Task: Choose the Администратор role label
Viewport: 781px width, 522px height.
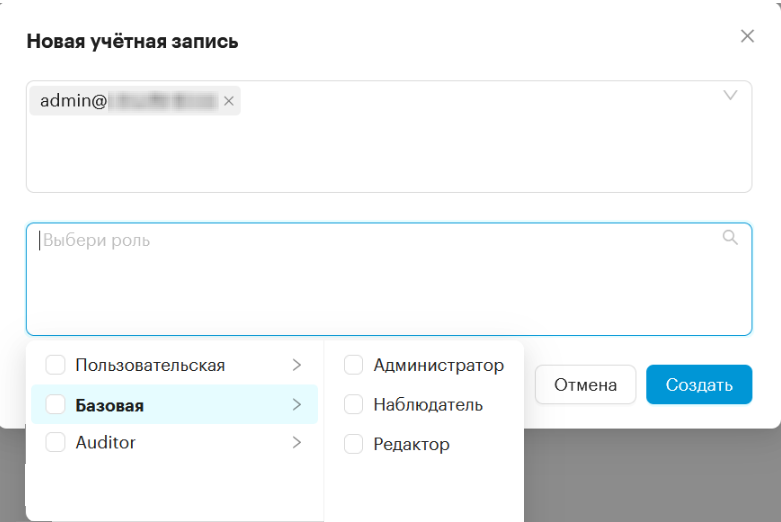Action: [x=439, y=365]
